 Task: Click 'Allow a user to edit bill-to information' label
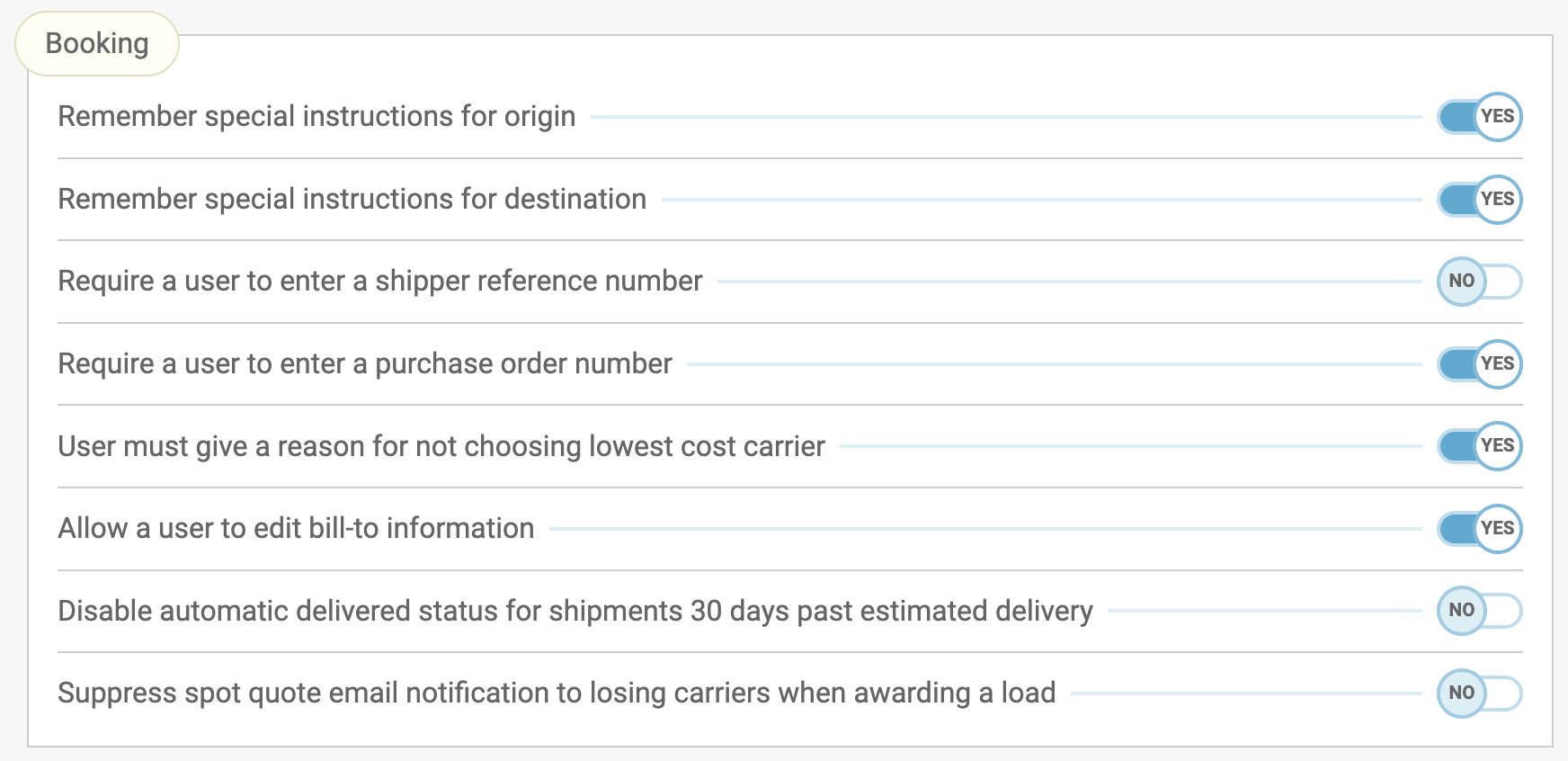[296, 529]
